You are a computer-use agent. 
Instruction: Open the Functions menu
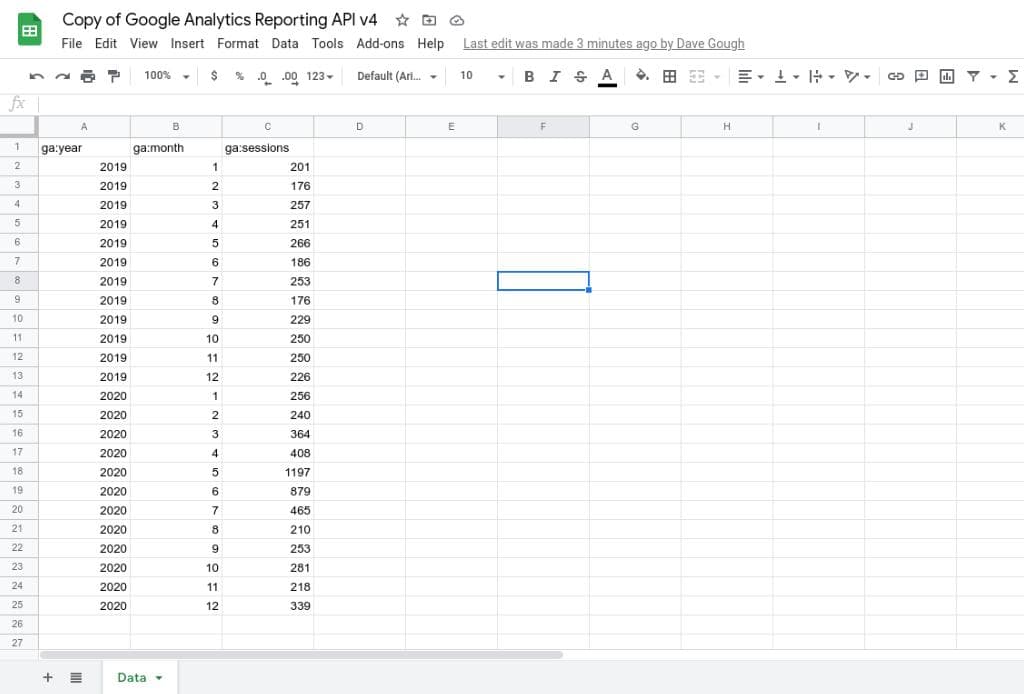point(1012,76)
